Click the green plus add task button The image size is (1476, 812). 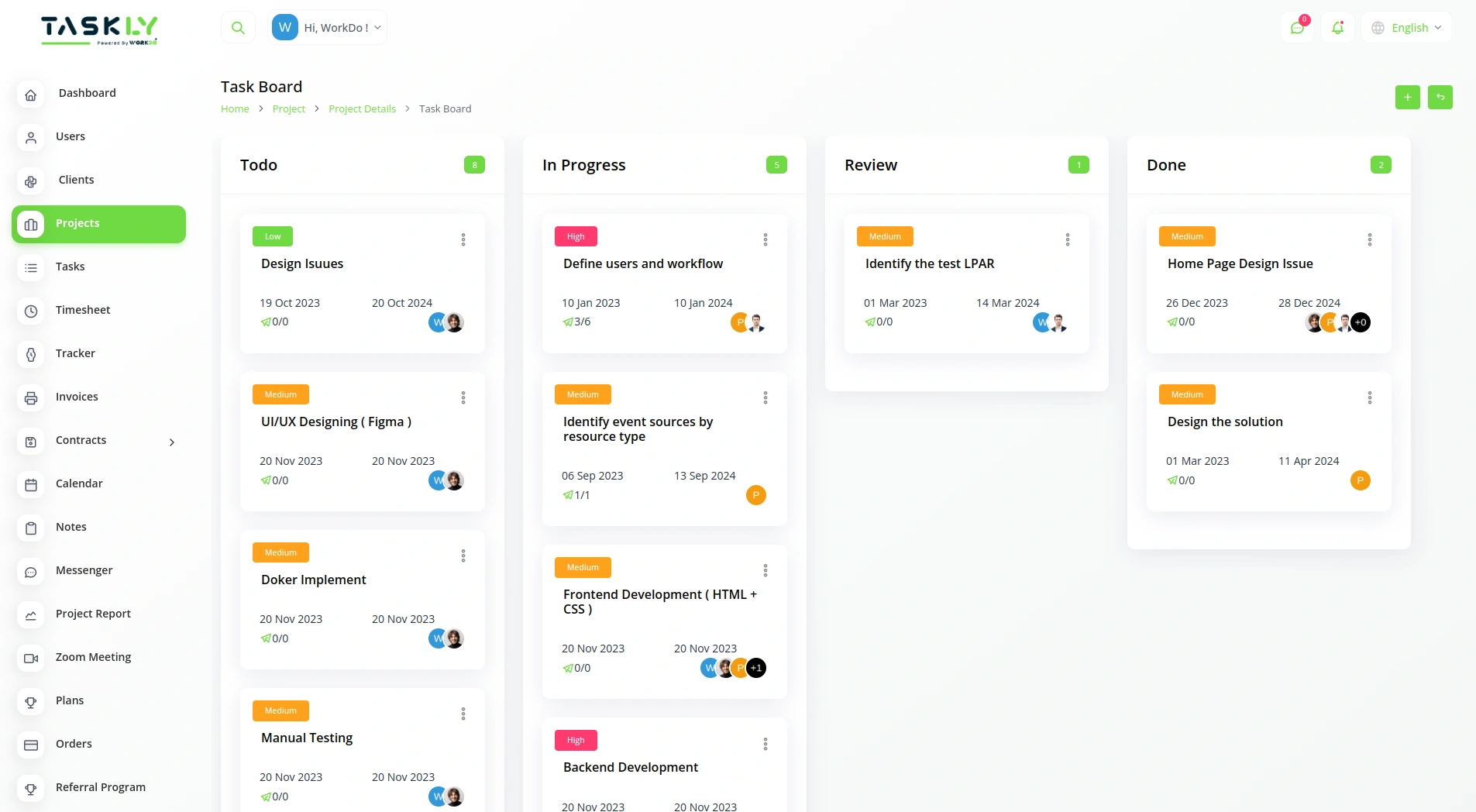point(1407,97)
